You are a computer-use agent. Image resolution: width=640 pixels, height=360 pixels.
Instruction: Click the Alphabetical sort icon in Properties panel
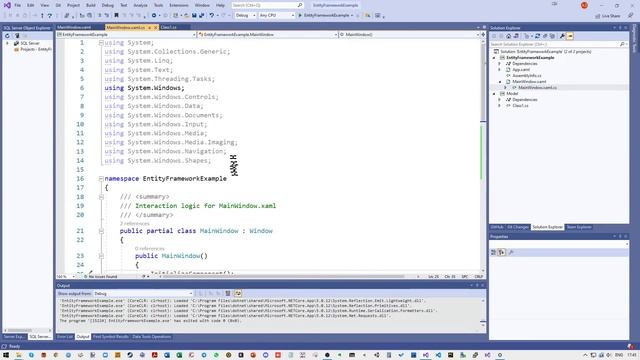point(502,253)
